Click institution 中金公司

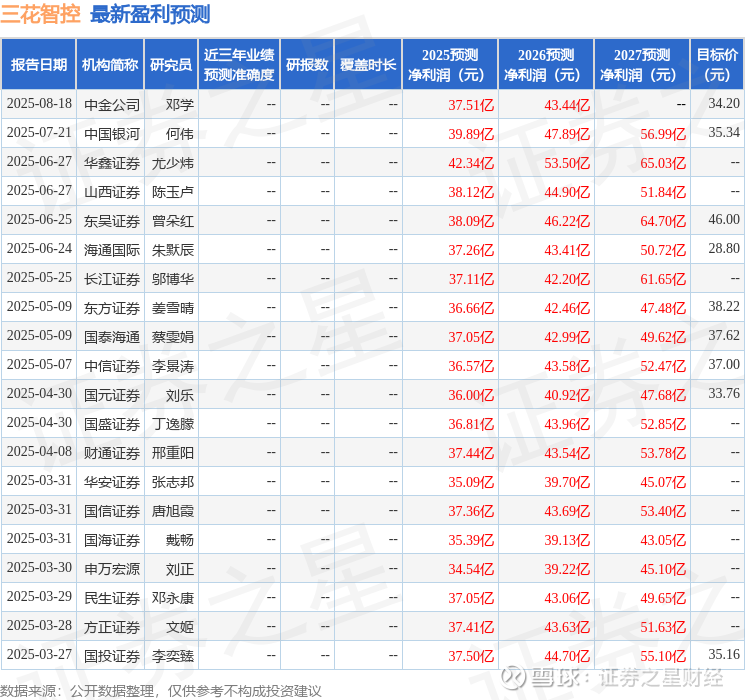112,105
